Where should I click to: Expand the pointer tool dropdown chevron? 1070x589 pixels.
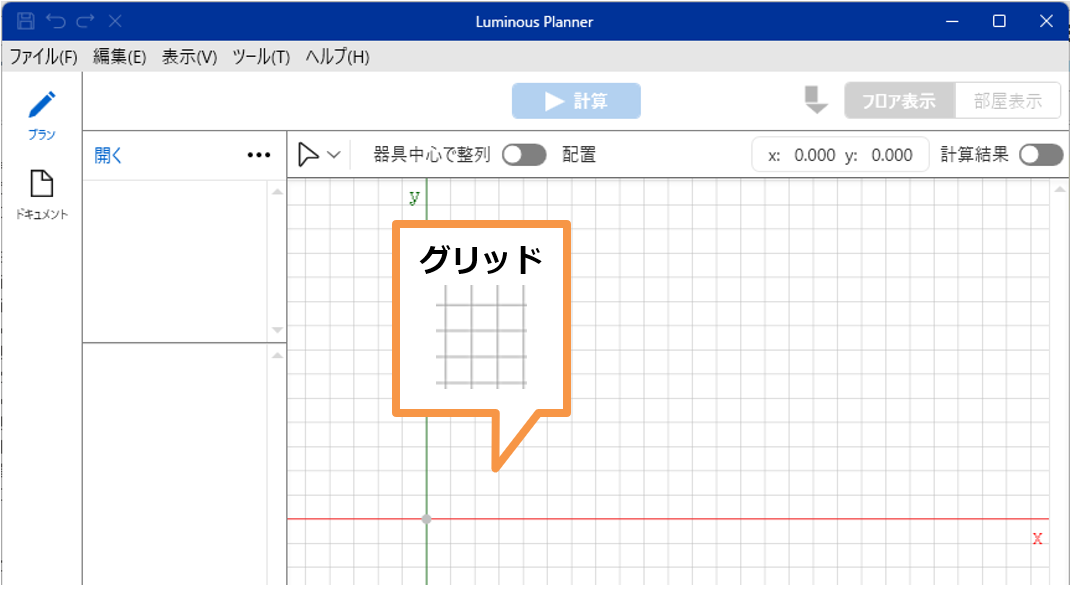334,155
